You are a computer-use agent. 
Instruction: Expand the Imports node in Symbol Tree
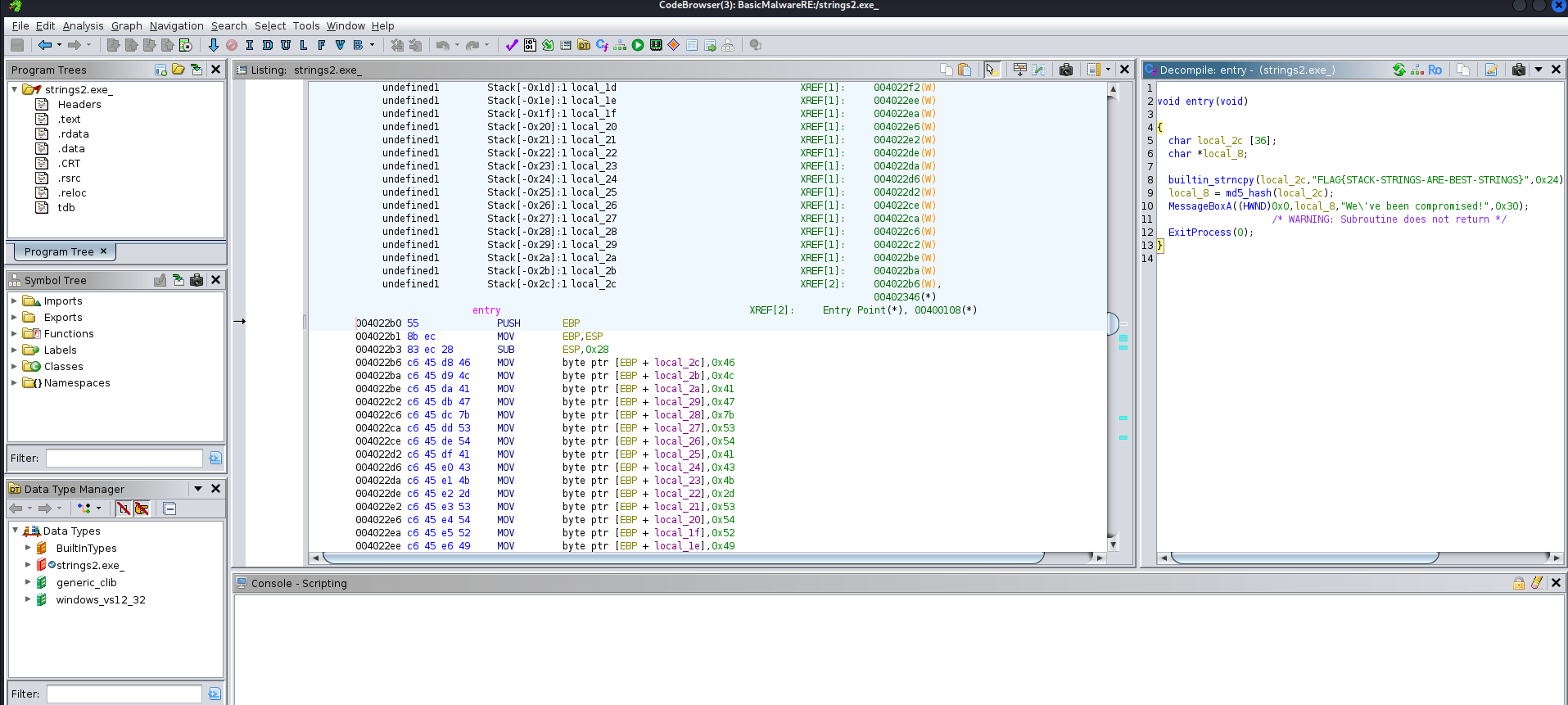tap(14, 301)
